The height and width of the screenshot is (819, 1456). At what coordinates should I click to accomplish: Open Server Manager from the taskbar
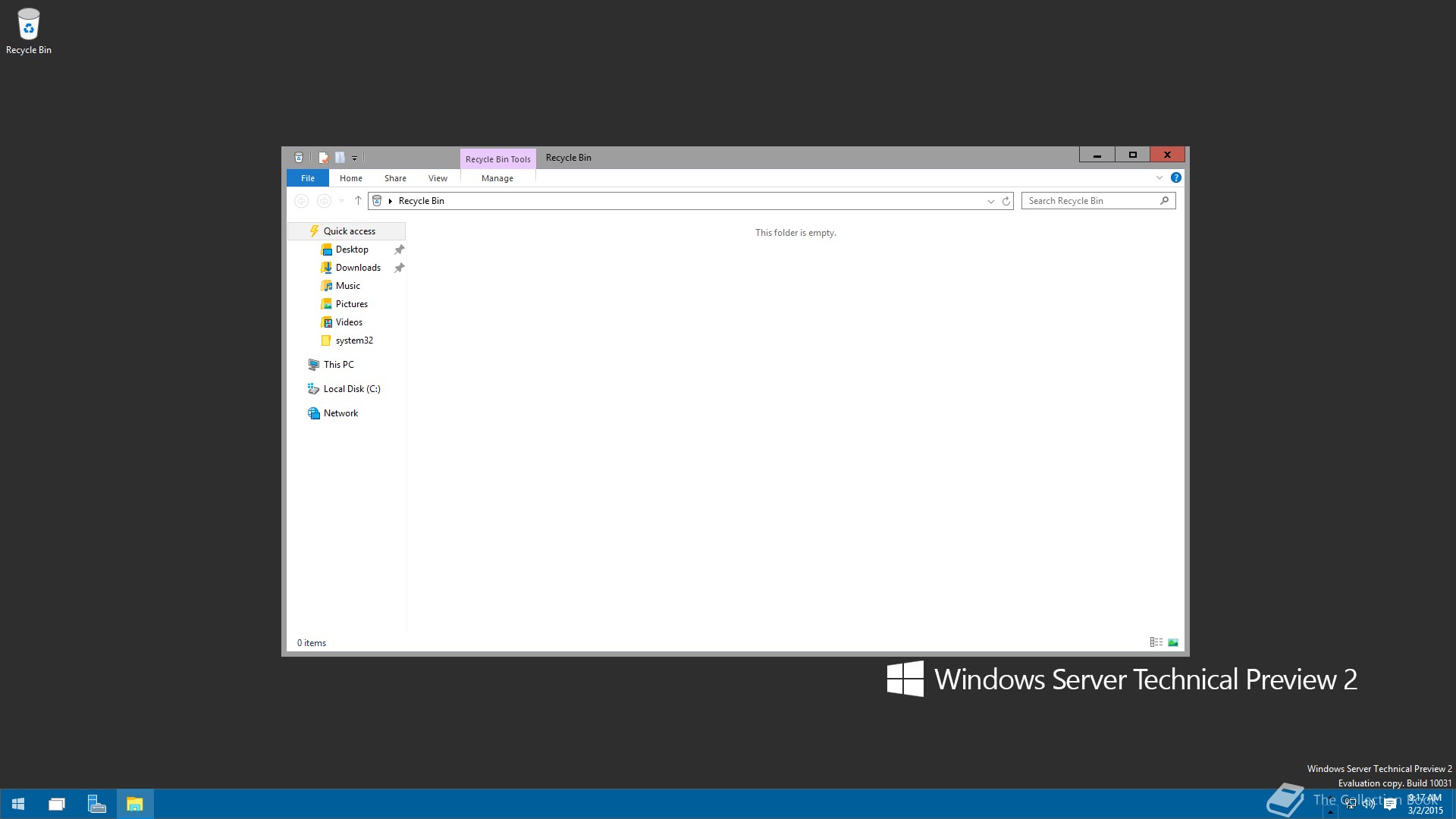96,804
